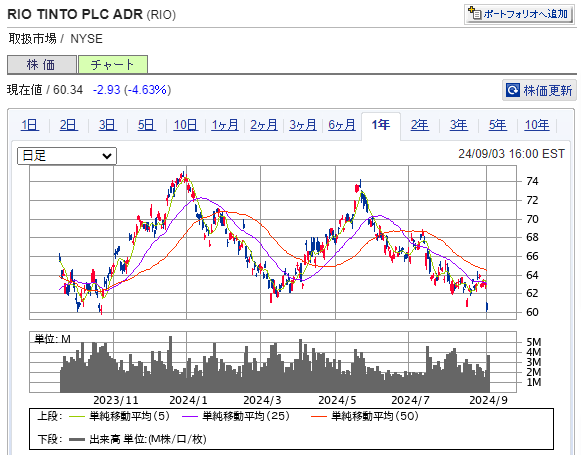
Task: Click the 2024/5 date axis label
Action: (337, 401)
